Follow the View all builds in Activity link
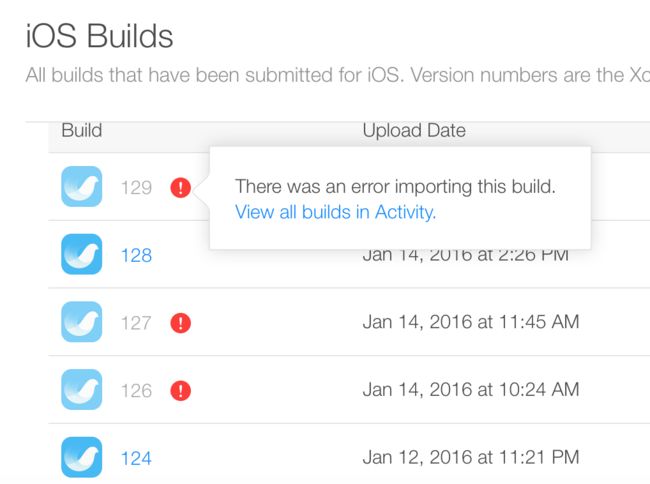 point(335,212)
